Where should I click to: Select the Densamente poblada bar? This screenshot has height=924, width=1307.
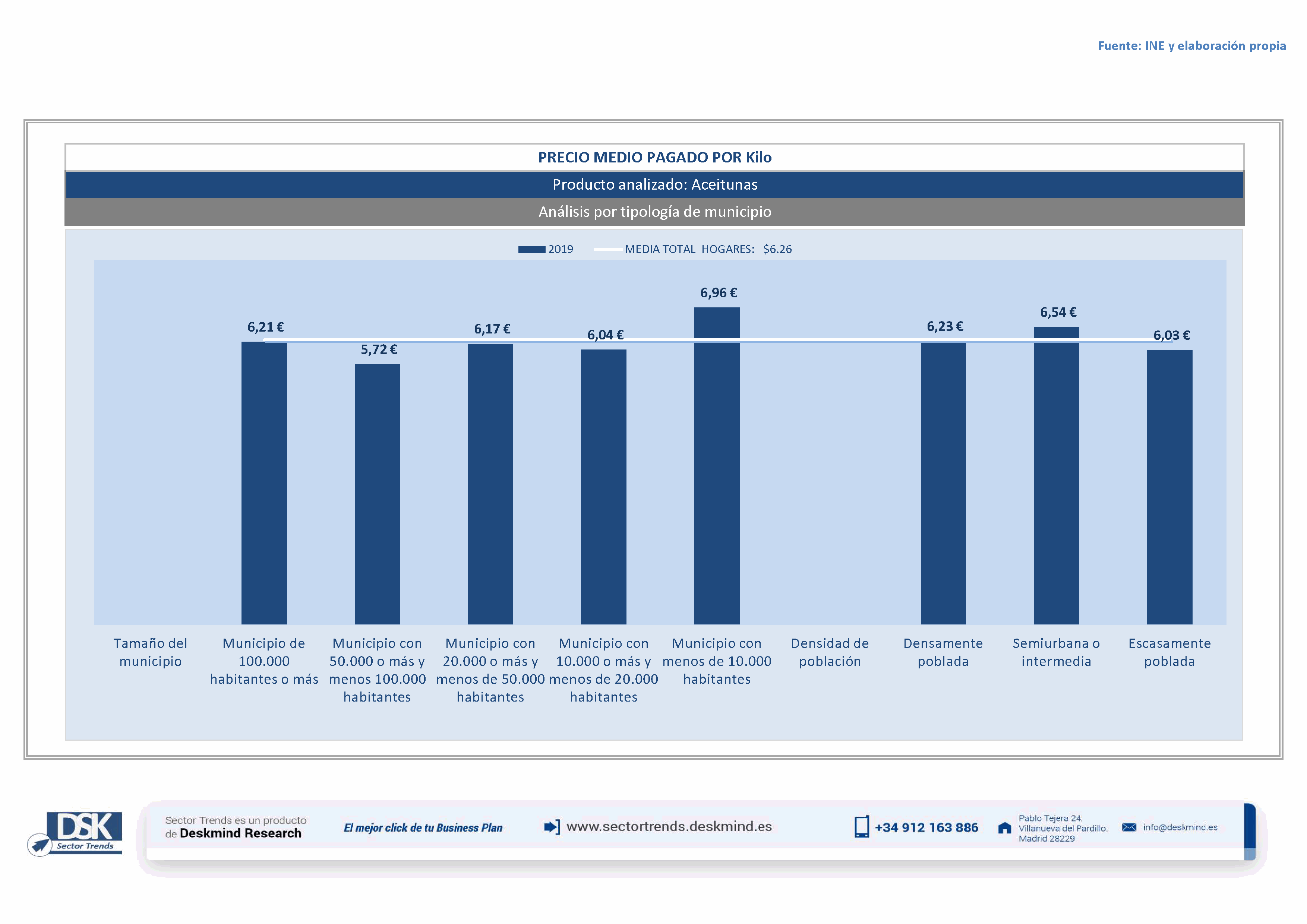(x=943, y=484)
